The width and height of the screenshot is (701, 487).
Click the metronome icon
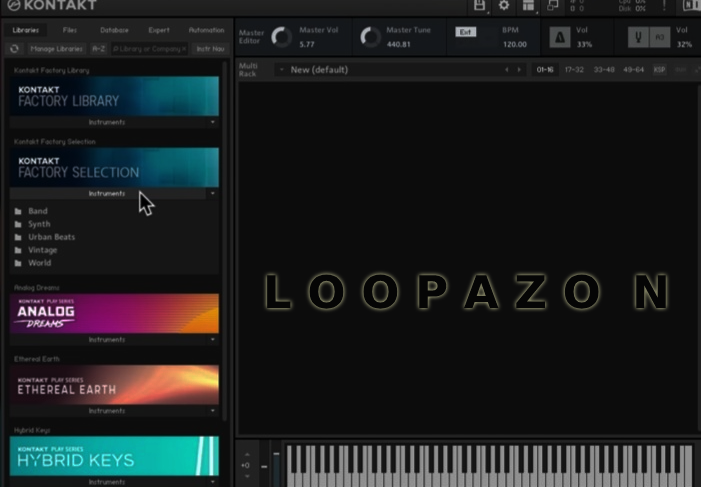coord(559,38)
